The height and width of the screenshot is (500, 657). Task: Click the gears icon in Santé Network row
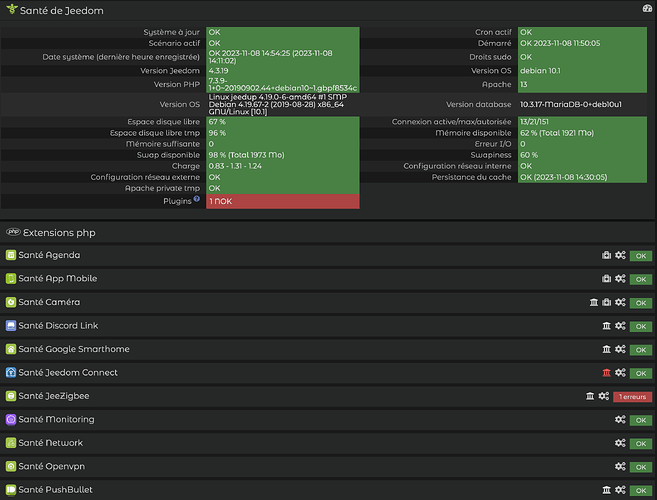pos(620,443)
